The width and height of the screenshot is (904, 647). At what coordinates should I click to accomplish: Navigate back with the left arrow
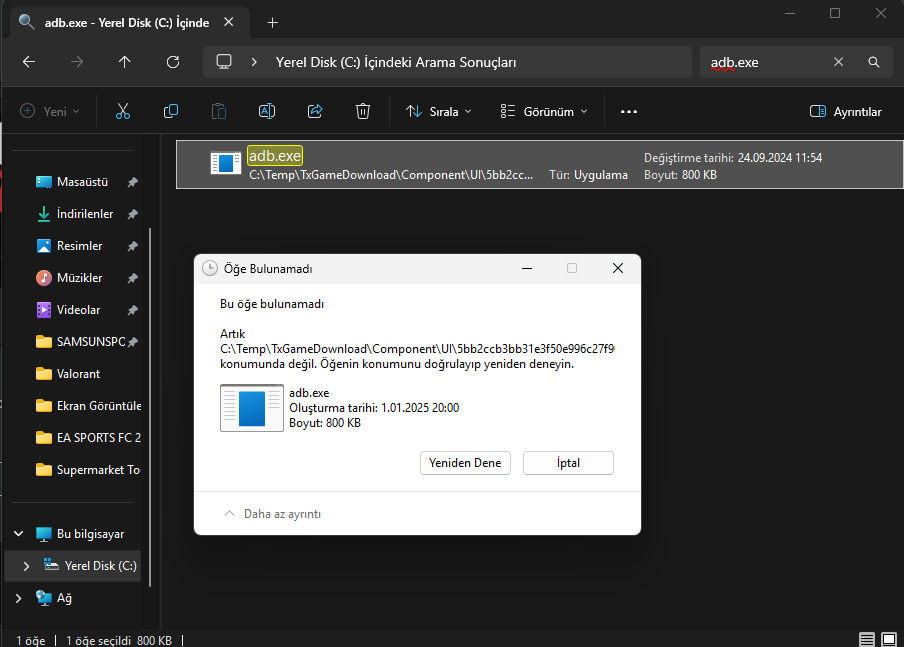pyautogui.click(x=29, y=62)
